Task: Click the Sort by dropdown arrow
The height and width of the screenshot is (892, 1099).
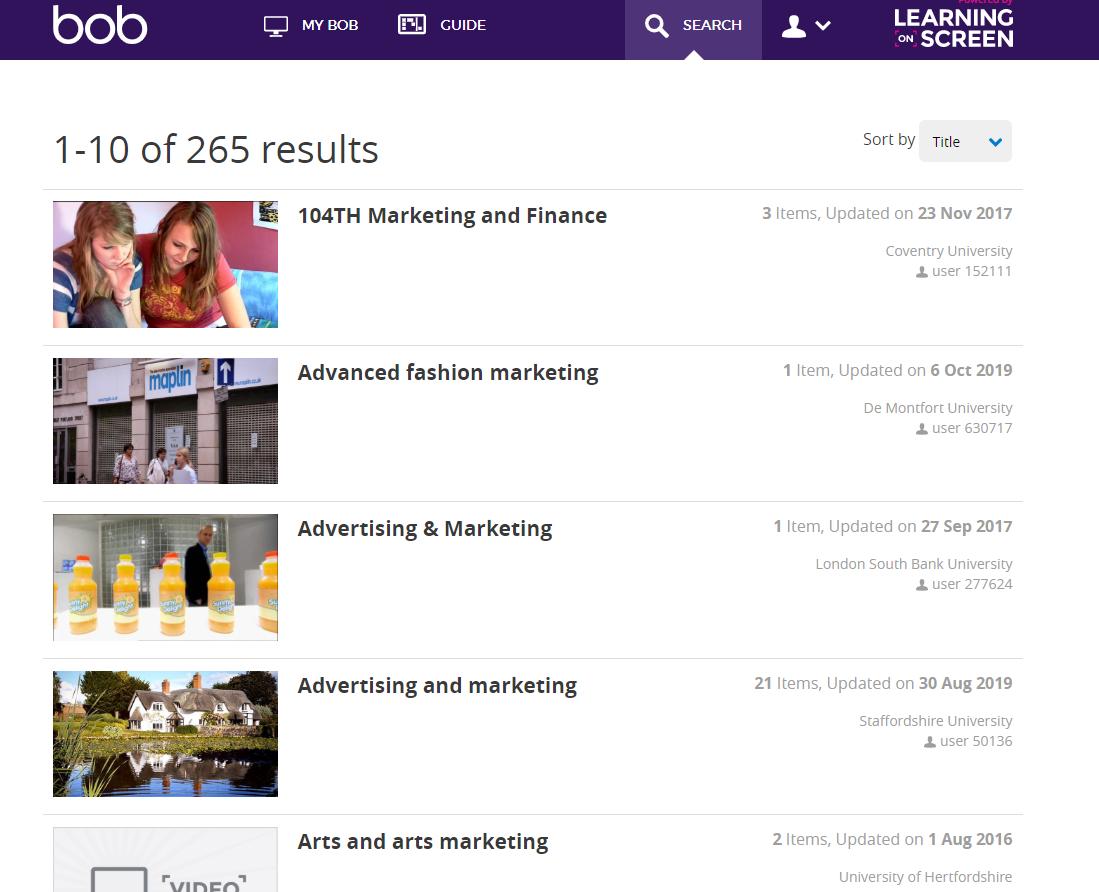Action: [x=995, y=142]
